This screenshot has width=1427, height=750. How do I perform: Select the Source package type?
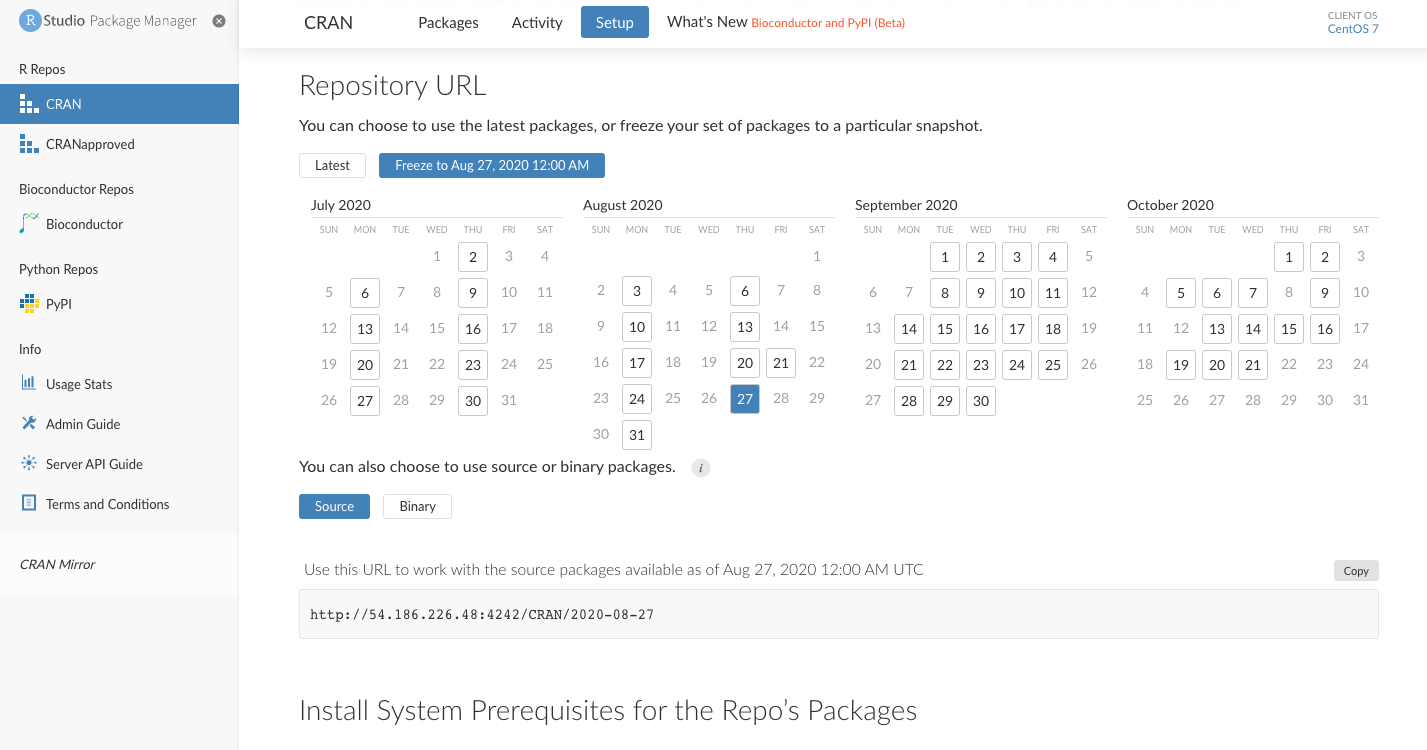pos(334,507)
